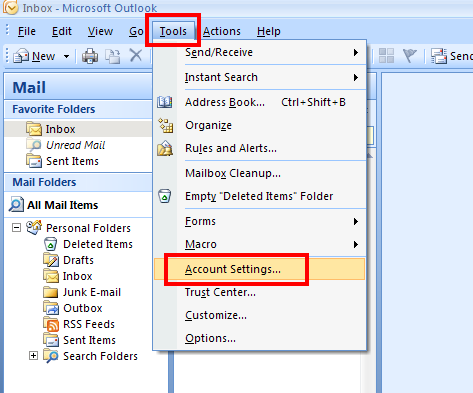Choose Address Book menu entry

pos(259,102)
